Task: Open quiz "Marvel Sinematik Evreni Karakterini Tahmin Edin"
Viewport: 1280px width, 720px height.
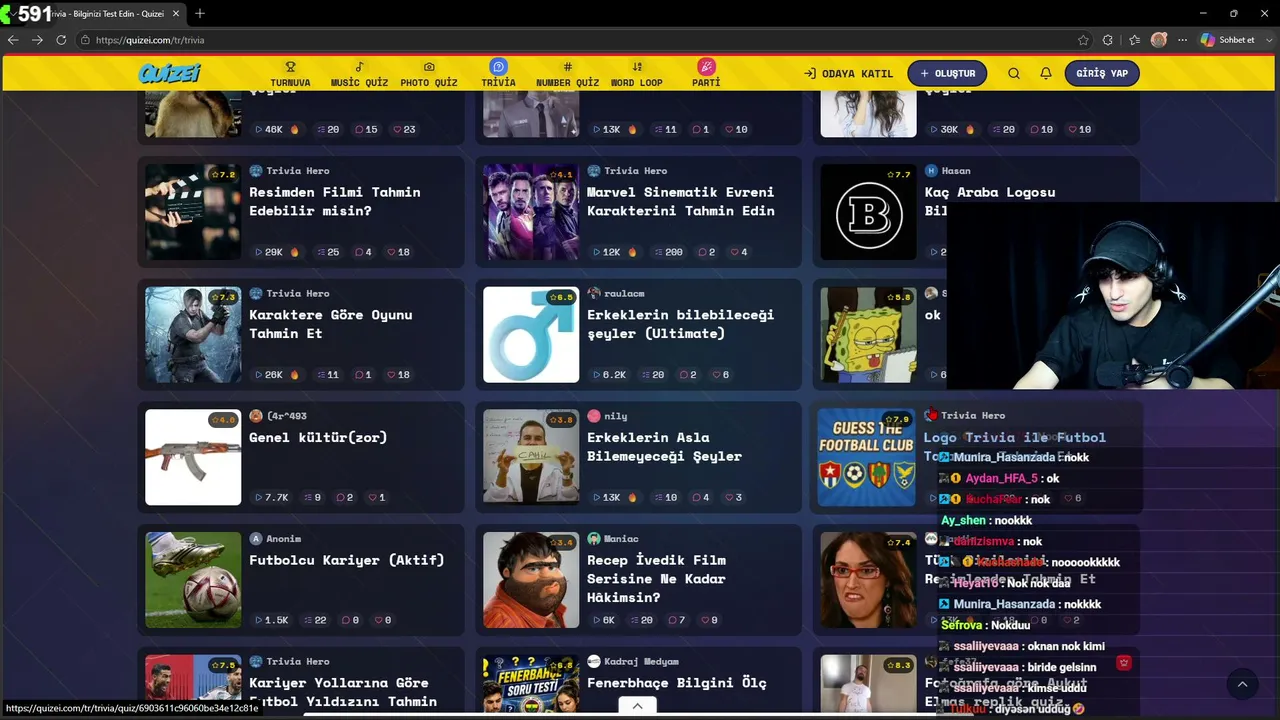Action: point(680,201)
